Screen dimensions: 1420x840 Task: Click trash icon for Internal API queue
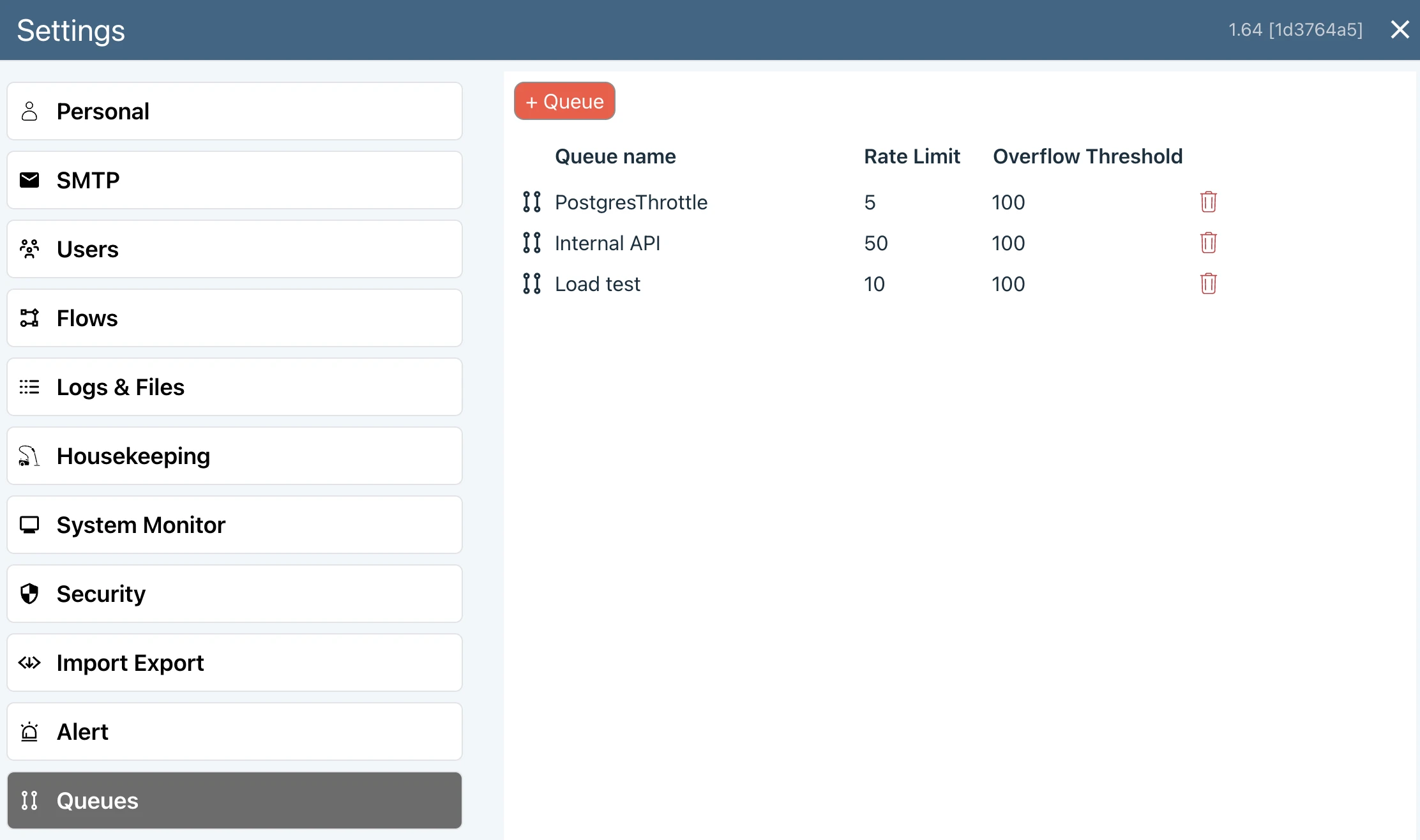click(1208, 243)
